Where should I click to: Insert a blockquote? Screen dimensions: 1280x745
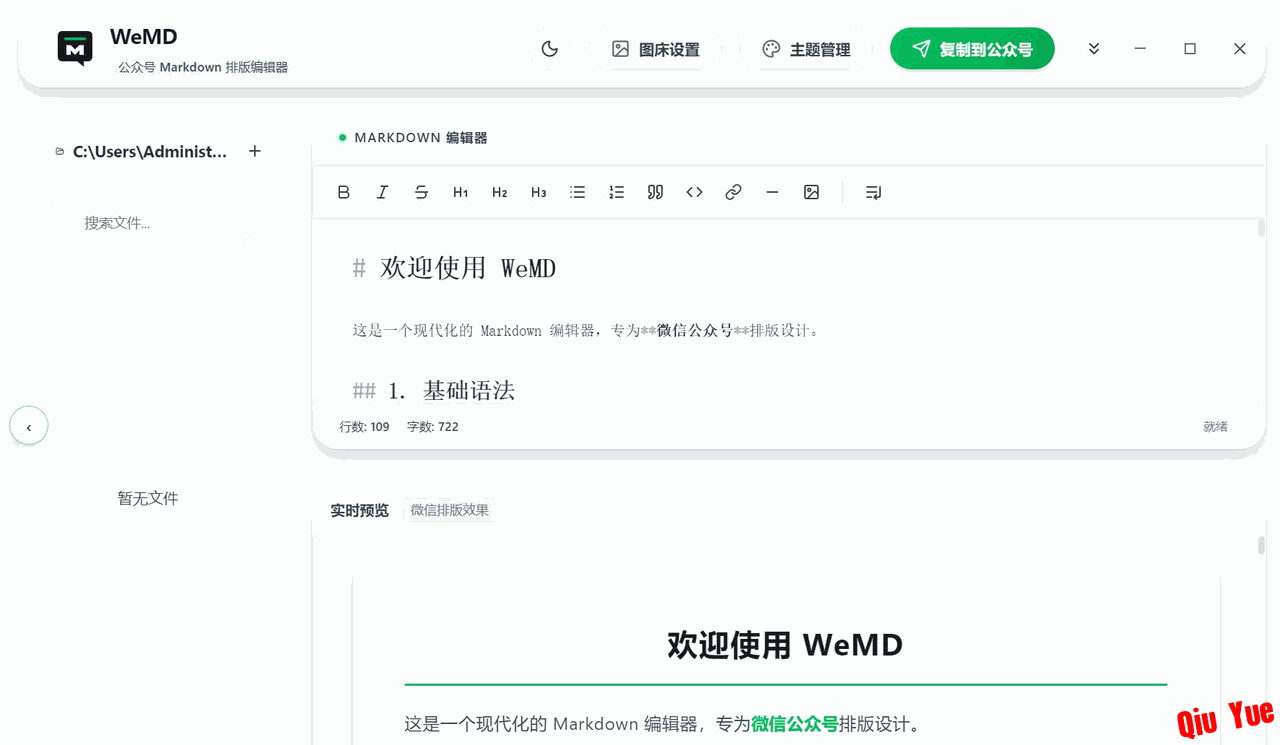click(x=655, y=192)
